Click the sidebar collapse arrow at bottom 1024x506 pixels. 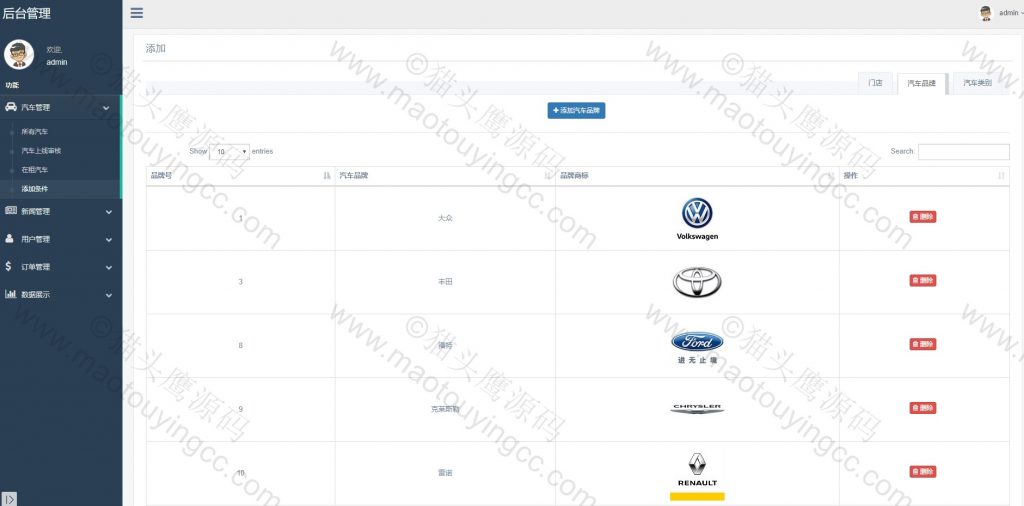click(x=8, y=499)
